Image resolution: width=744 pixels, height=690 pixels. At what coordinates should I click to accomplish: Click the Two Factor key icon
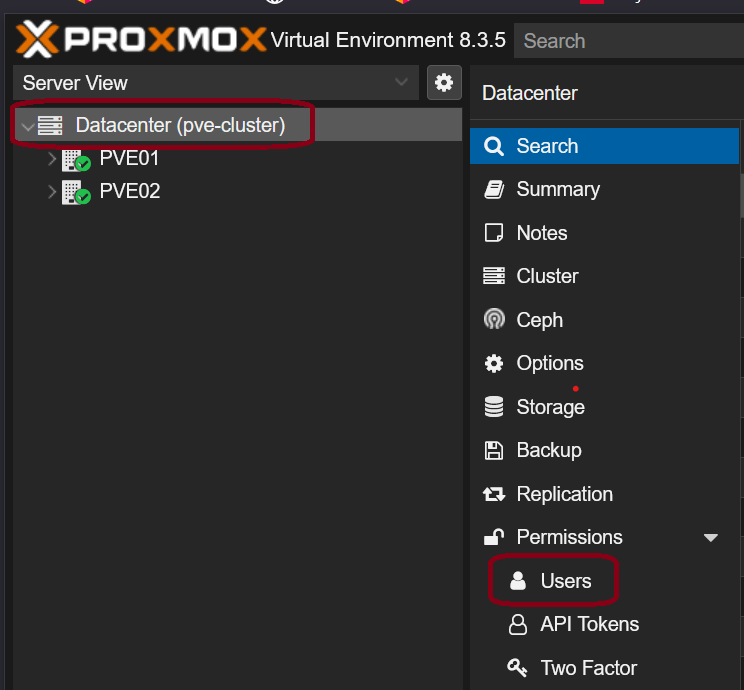click(x=517, y=668)
